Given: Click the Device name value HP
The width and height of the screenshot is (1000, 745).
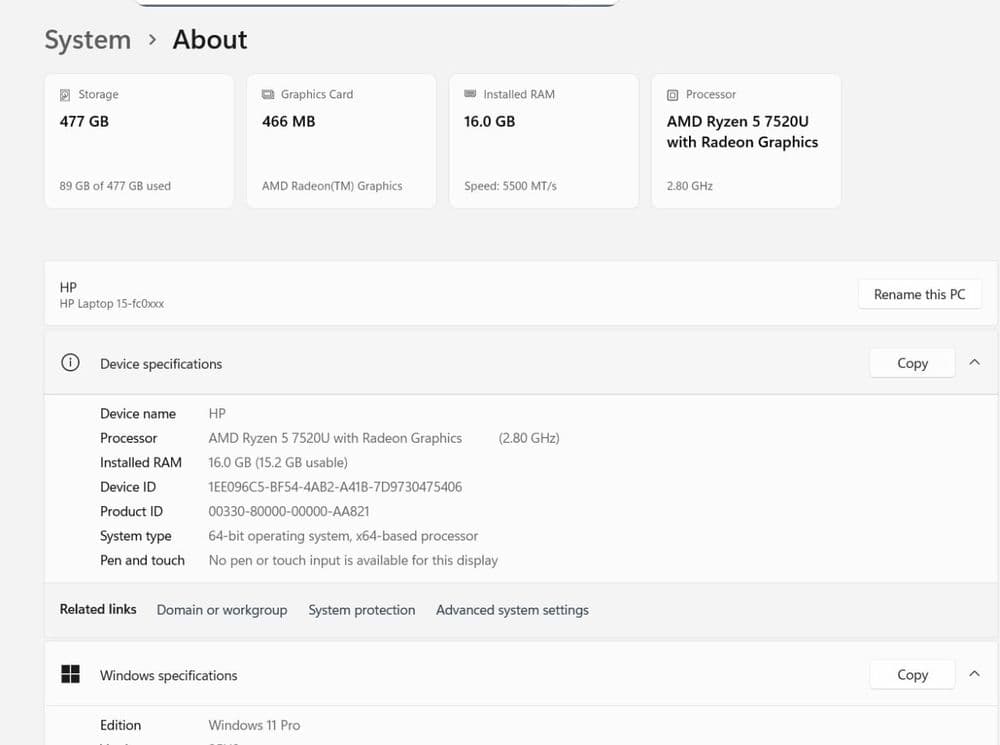Looking at the screenshot, I should tap(217, 413).
